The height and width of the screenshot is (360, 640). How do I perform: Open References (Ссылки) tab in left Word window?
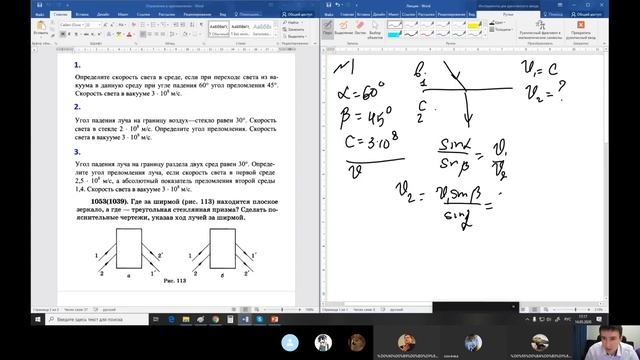[x=143, y=14]
